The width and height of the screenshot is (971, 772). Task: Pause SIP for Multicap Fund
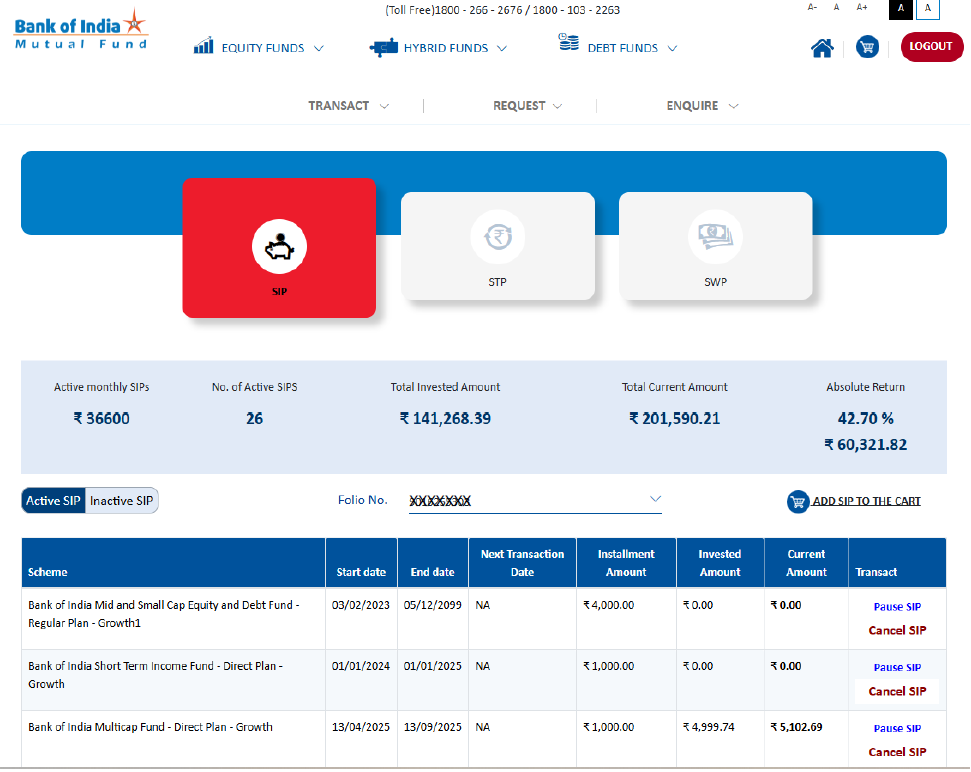point(897,728)
